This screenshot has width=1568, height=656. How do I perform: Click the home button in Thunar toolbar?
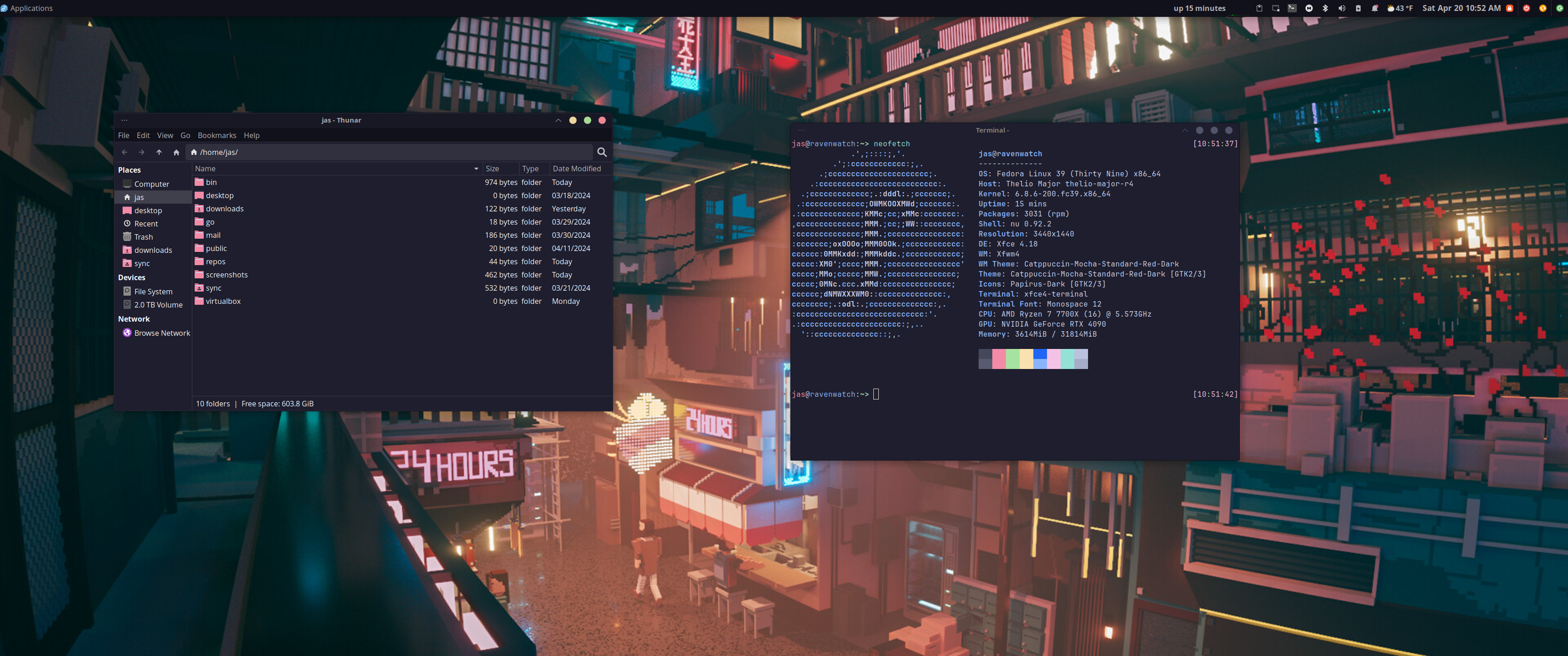click(176, 152)
